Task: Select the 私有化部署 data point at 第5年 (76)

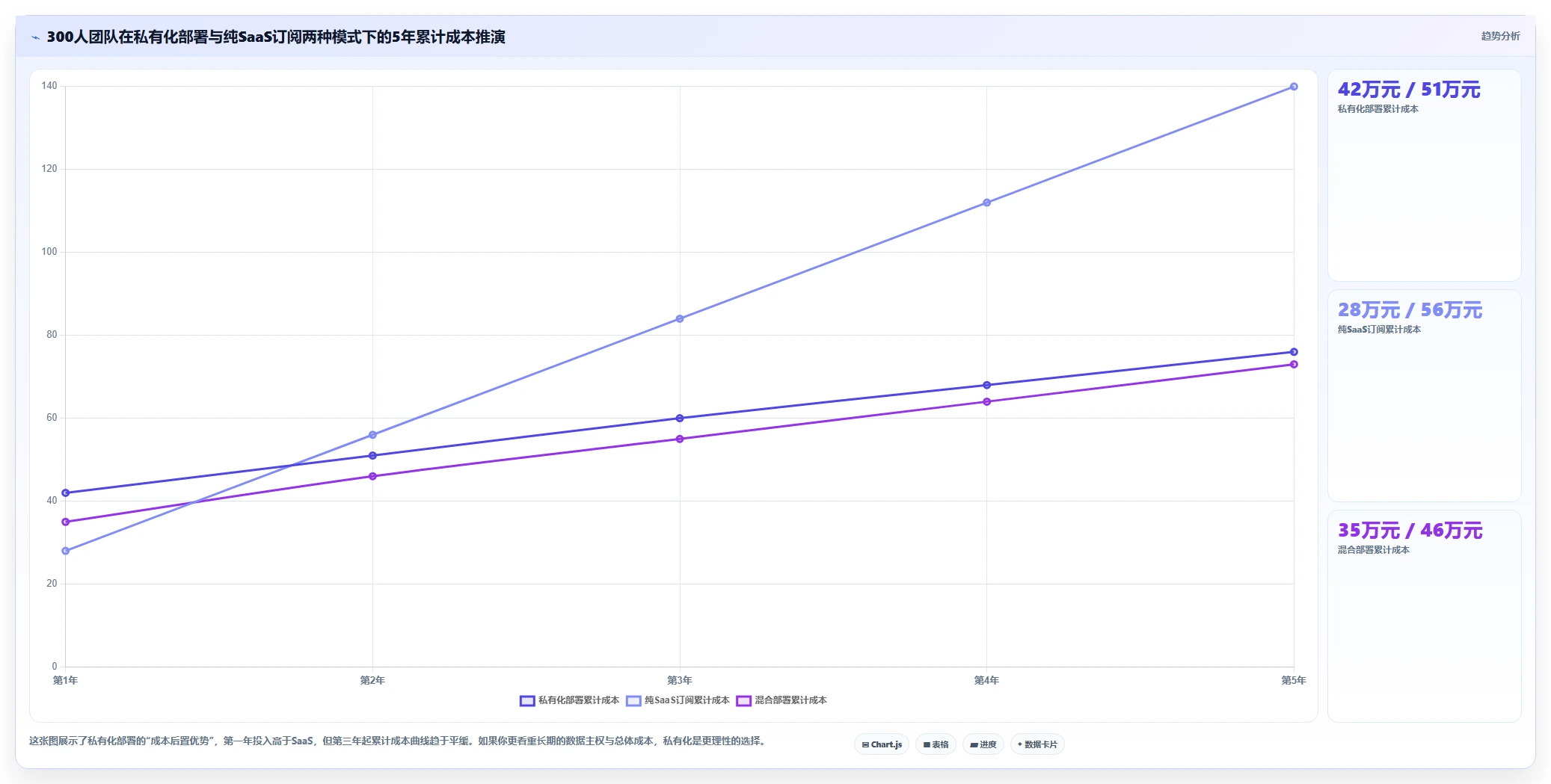Action: pos(1294,352)
